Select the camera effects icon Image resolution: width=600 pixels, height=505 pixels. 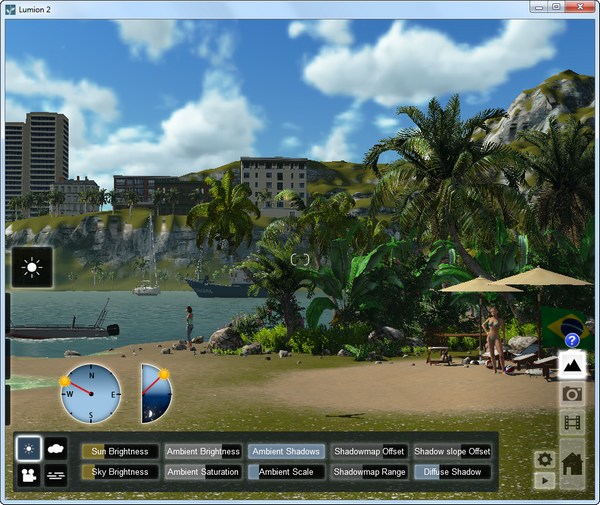[x=29, y=474]
